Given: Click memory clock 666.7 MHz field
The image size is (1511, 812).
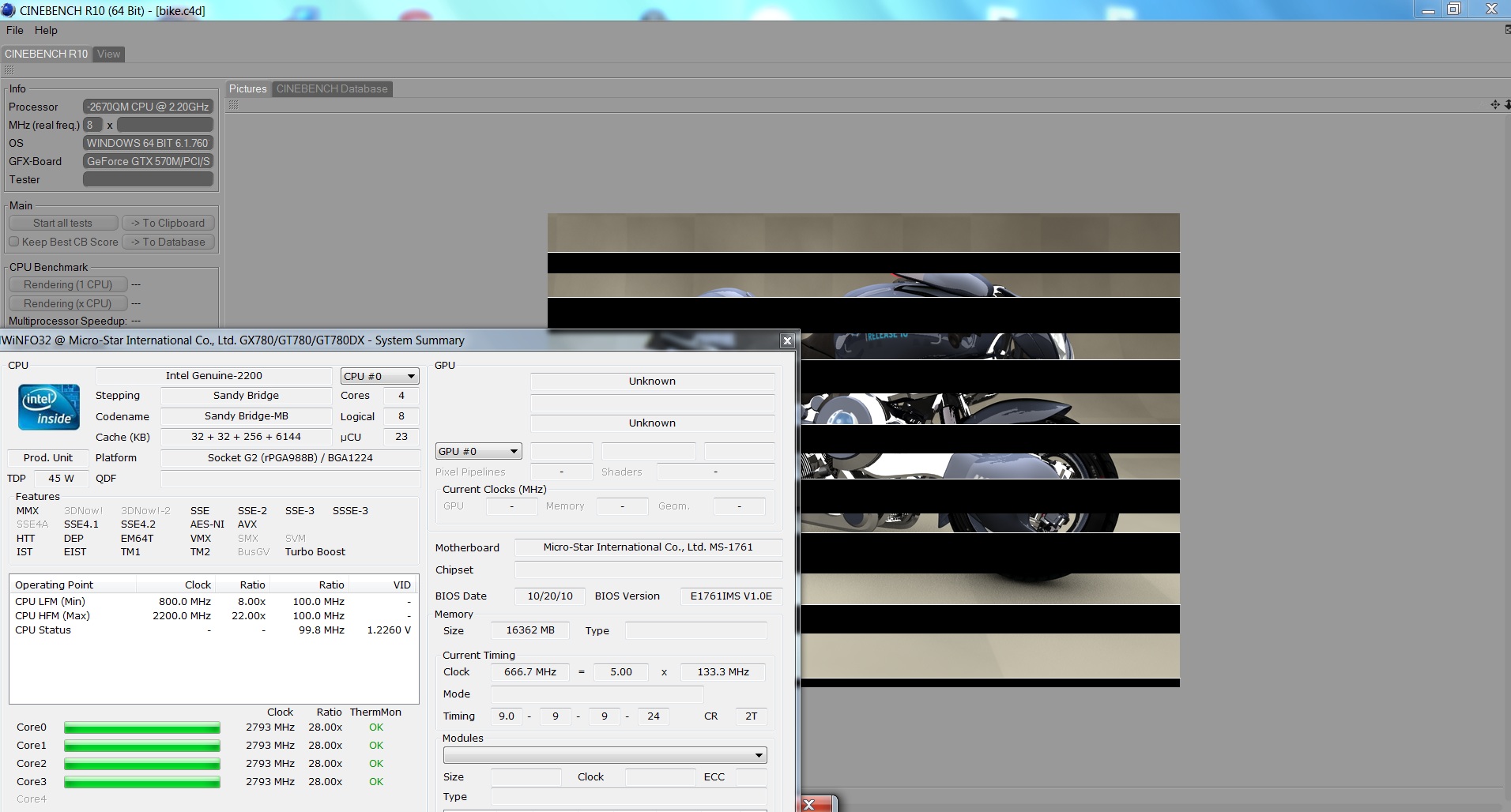Looking at the screenshot, I should [x=530, y=672].
